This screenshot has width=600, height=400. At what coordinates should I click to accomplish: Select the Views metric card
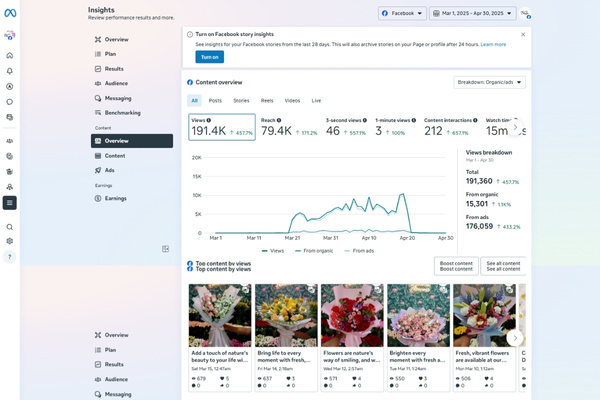pos(221,127)
